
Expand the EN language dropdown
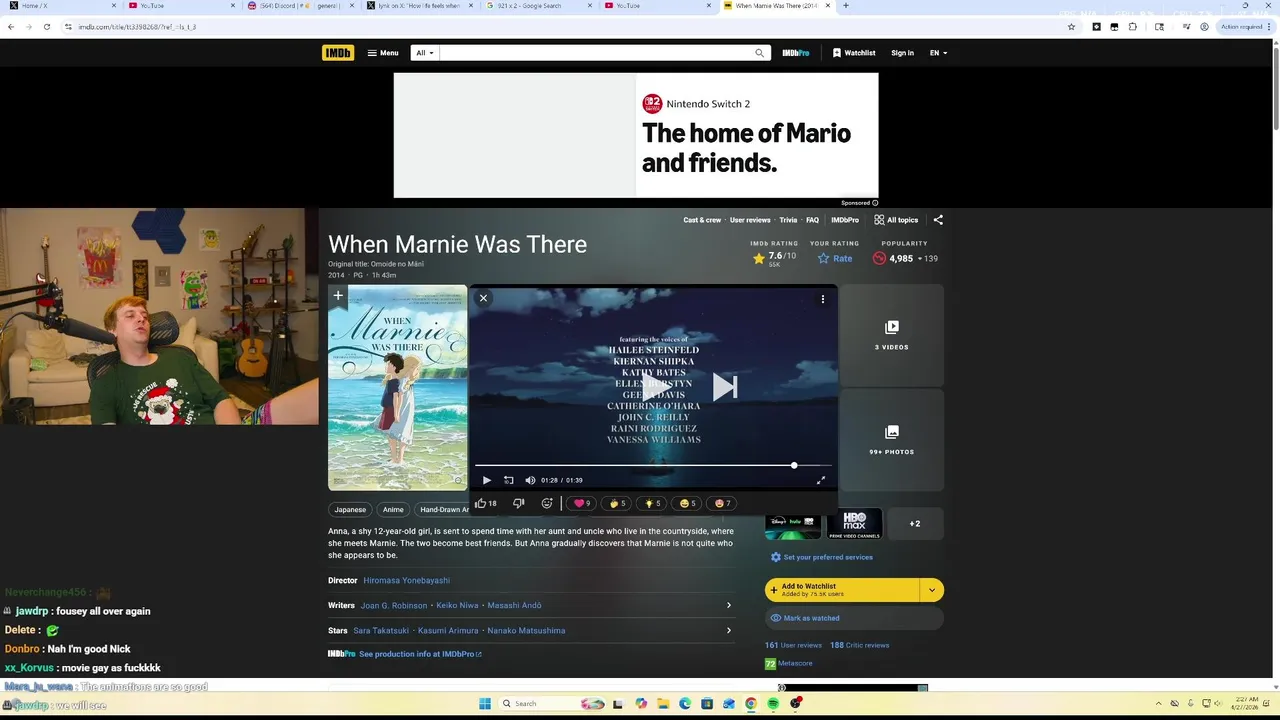(938, 53)
